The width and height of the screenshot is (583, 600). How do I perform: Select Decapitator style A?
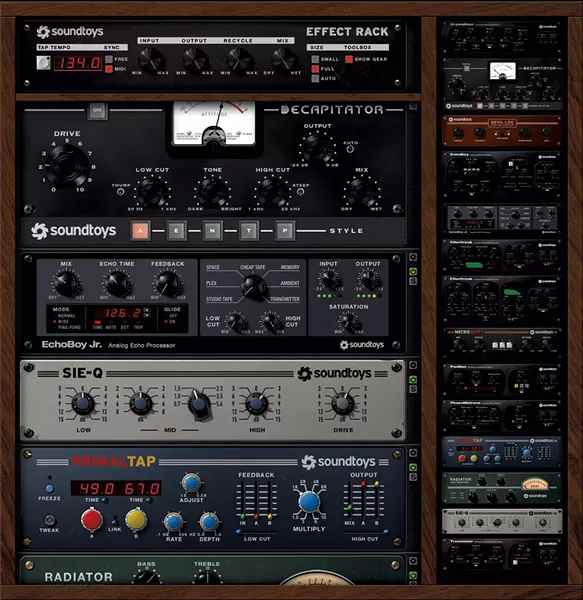pos(140,231)
